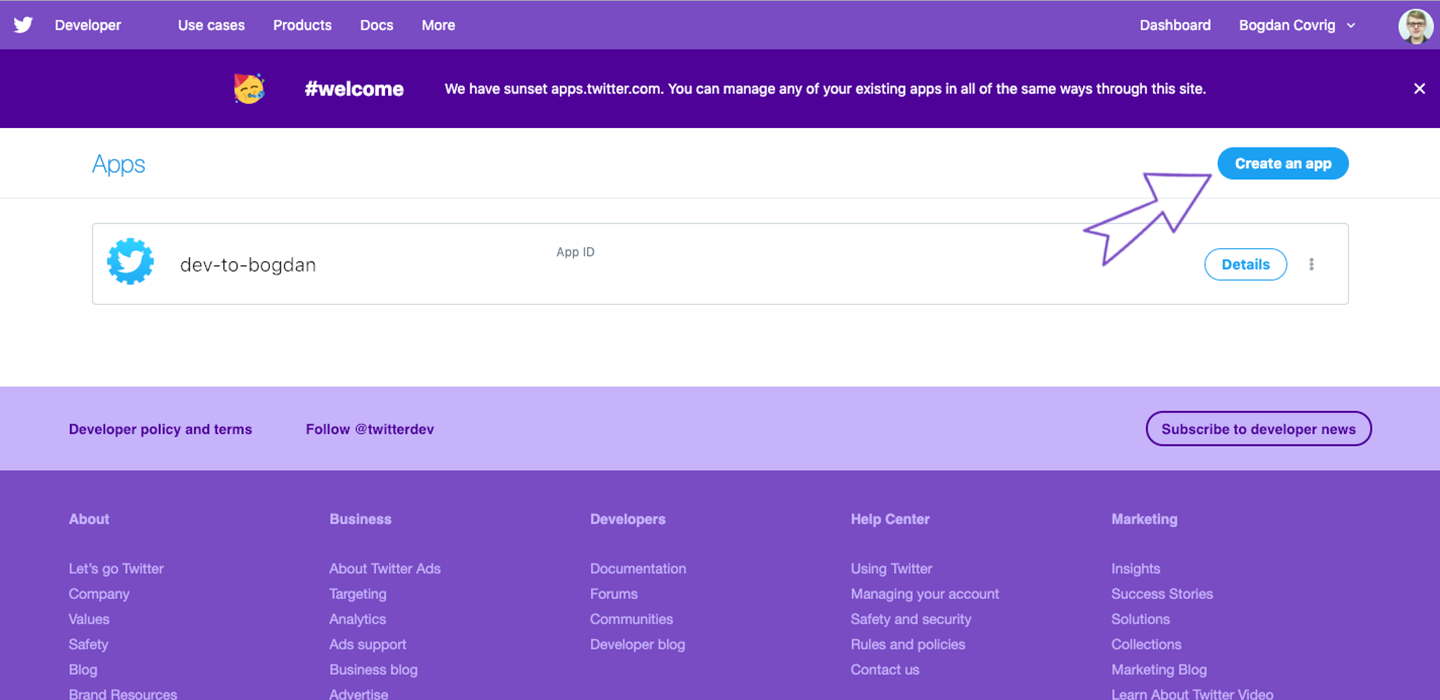Open the Developer blog link
1440x700 pixels.
(638, 644)
